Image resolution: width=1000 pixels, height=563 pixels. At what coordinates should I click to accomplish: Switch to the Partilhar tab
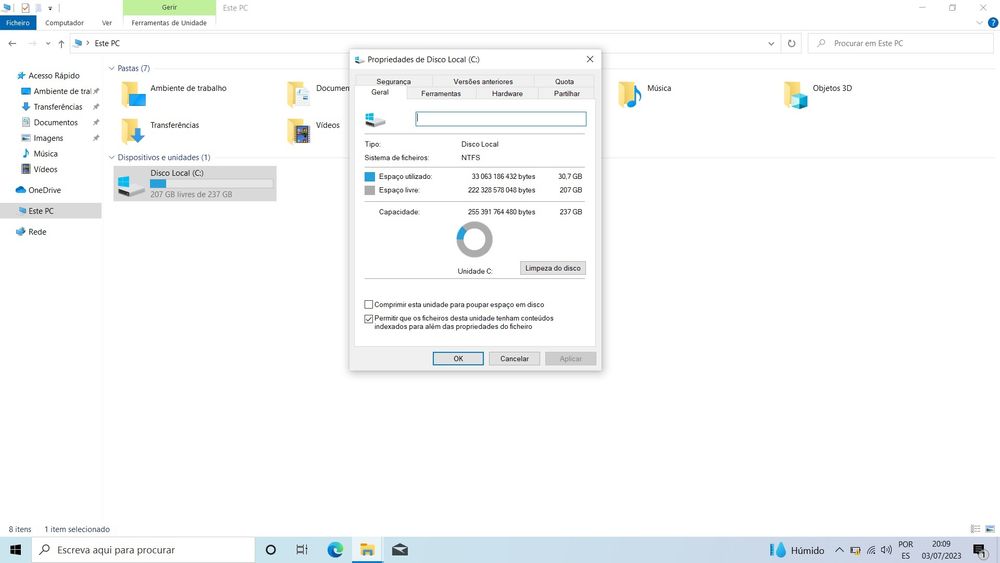coord(566,93)
